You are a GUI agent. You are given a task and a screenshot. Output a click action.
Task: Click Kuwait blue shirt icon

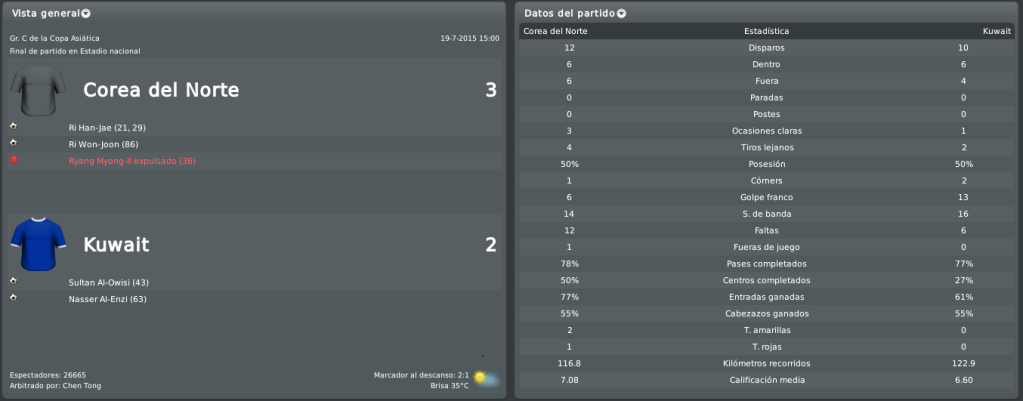38,245
